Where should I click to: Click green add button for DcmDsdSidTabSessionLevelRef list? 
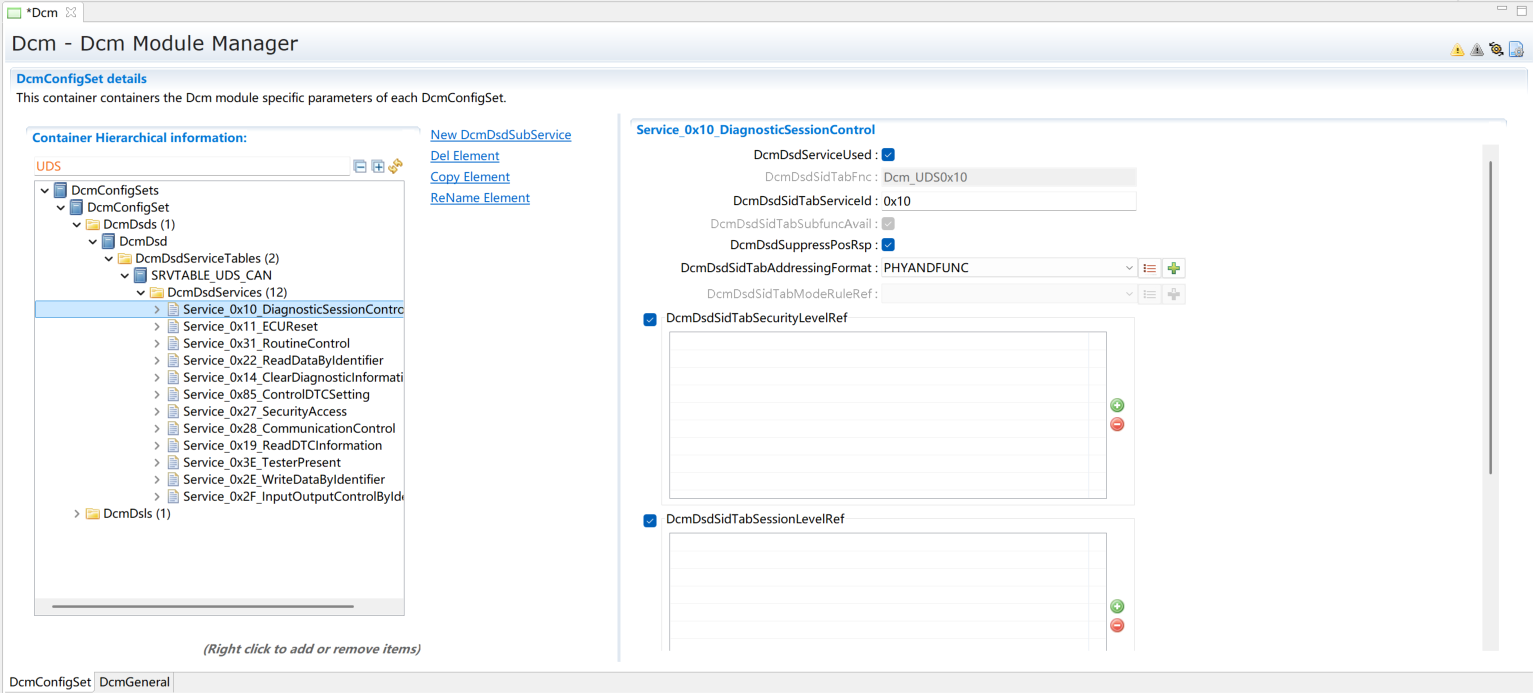tap(1117, 606)
